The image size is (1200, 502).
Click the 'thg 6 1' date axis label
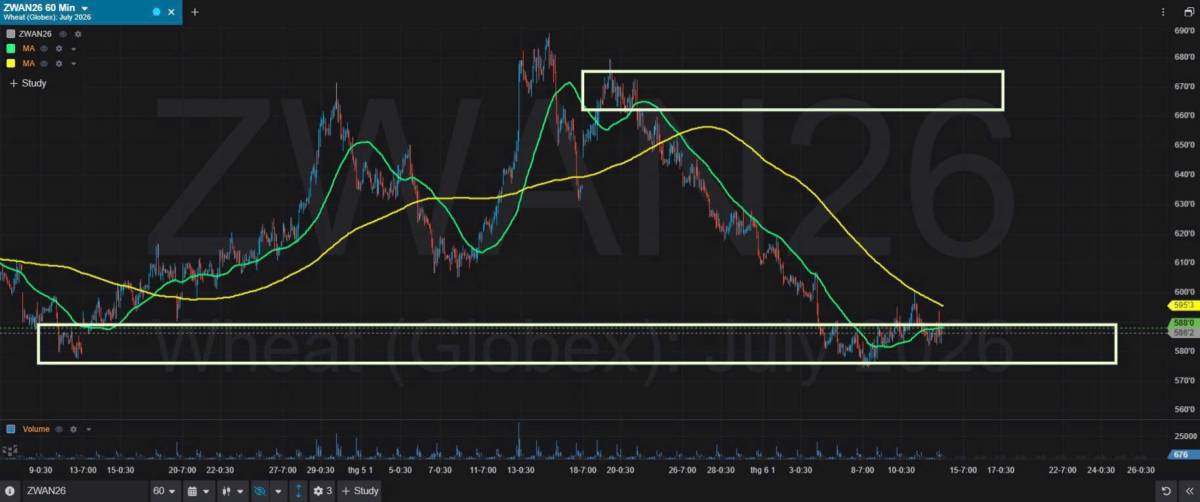click(763, 469)
